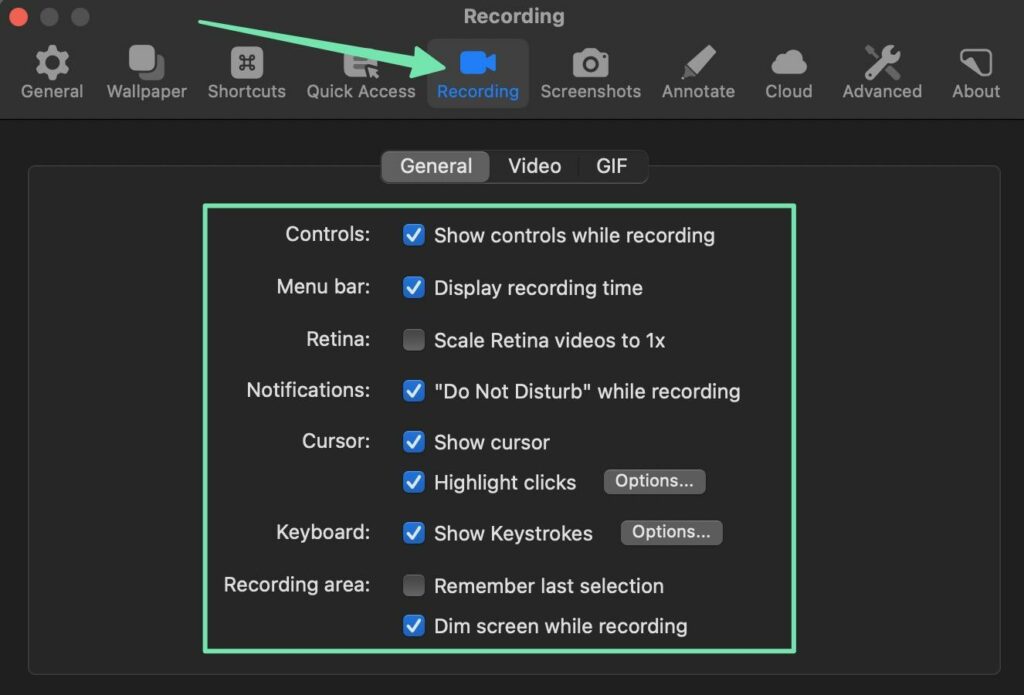The width and height of the screenshot is (1024, 695).
Task: Open the Cloud preferences pane
Action: point(788,73)
